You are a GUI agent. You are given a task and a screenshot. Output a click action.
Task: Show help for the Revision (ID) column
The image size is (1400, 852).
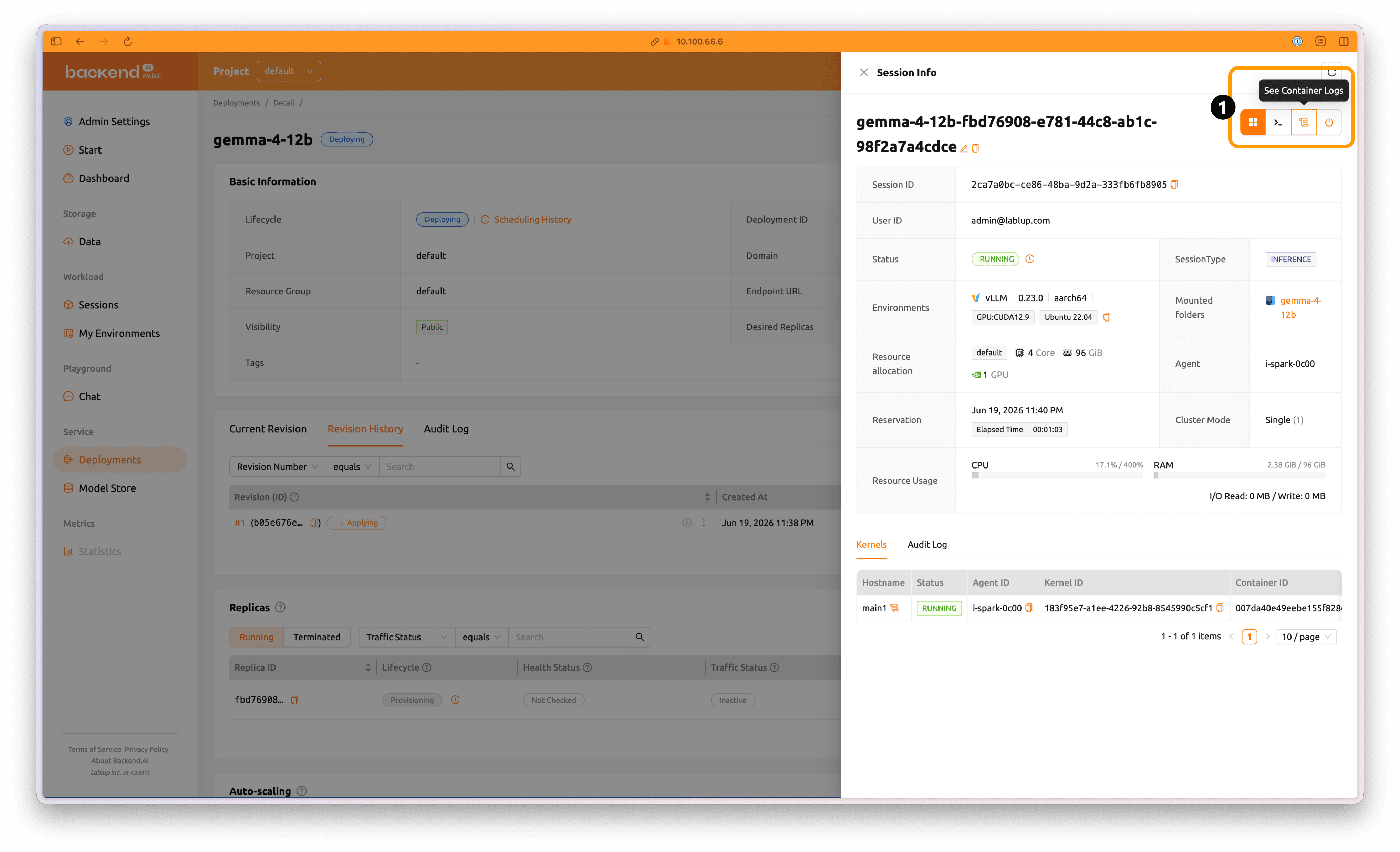294,497
